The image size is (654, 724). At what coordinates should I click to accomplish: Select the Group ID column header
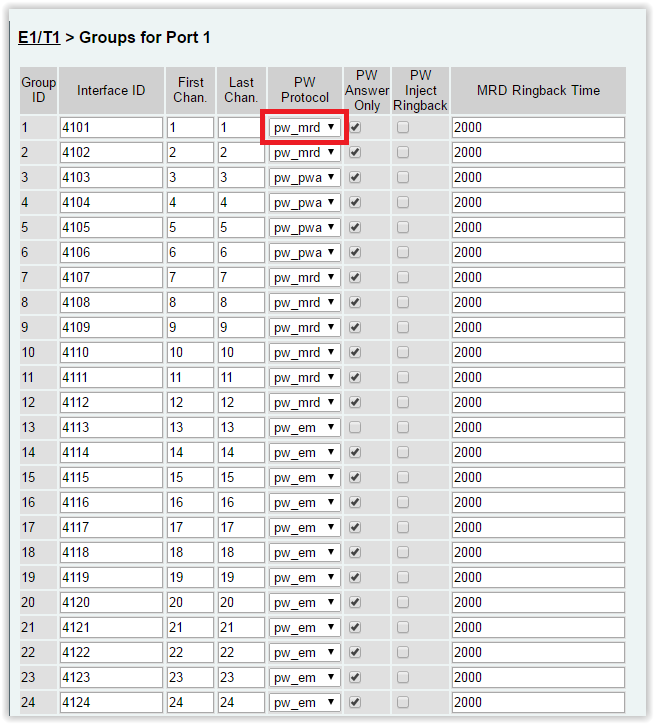coord(38,90)
